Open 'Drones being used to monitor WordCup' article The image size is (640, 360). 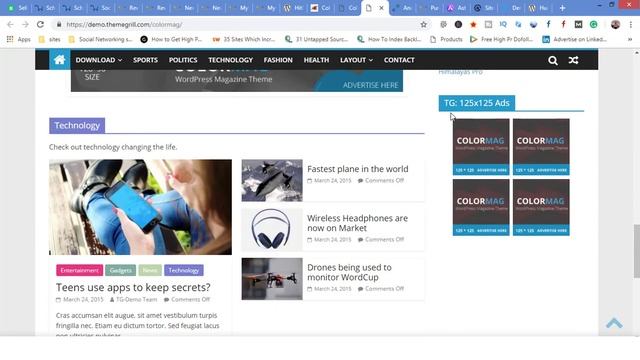pyautogui.click(x=349, y=272)
